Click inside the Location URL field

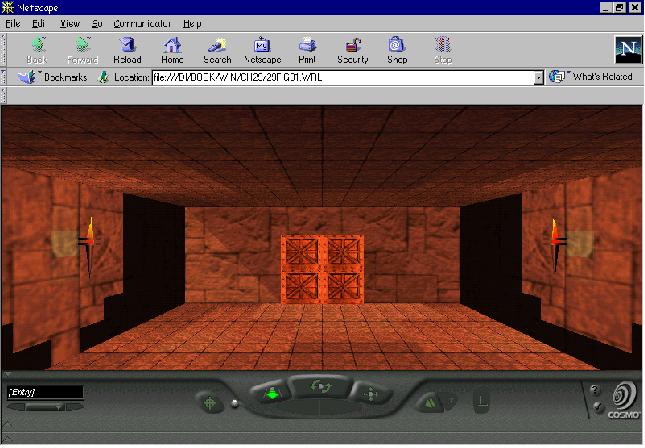[344, 77]
